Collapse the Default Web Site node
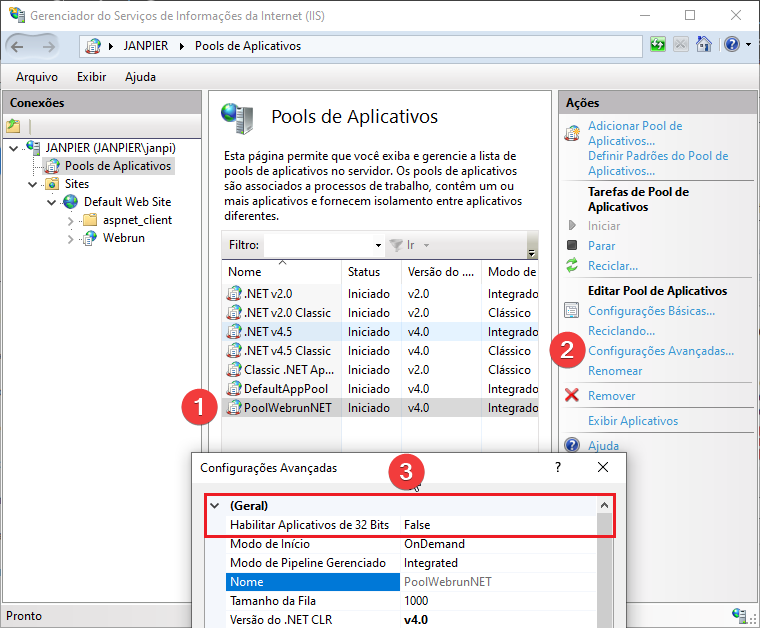 (x=51, y=202)
